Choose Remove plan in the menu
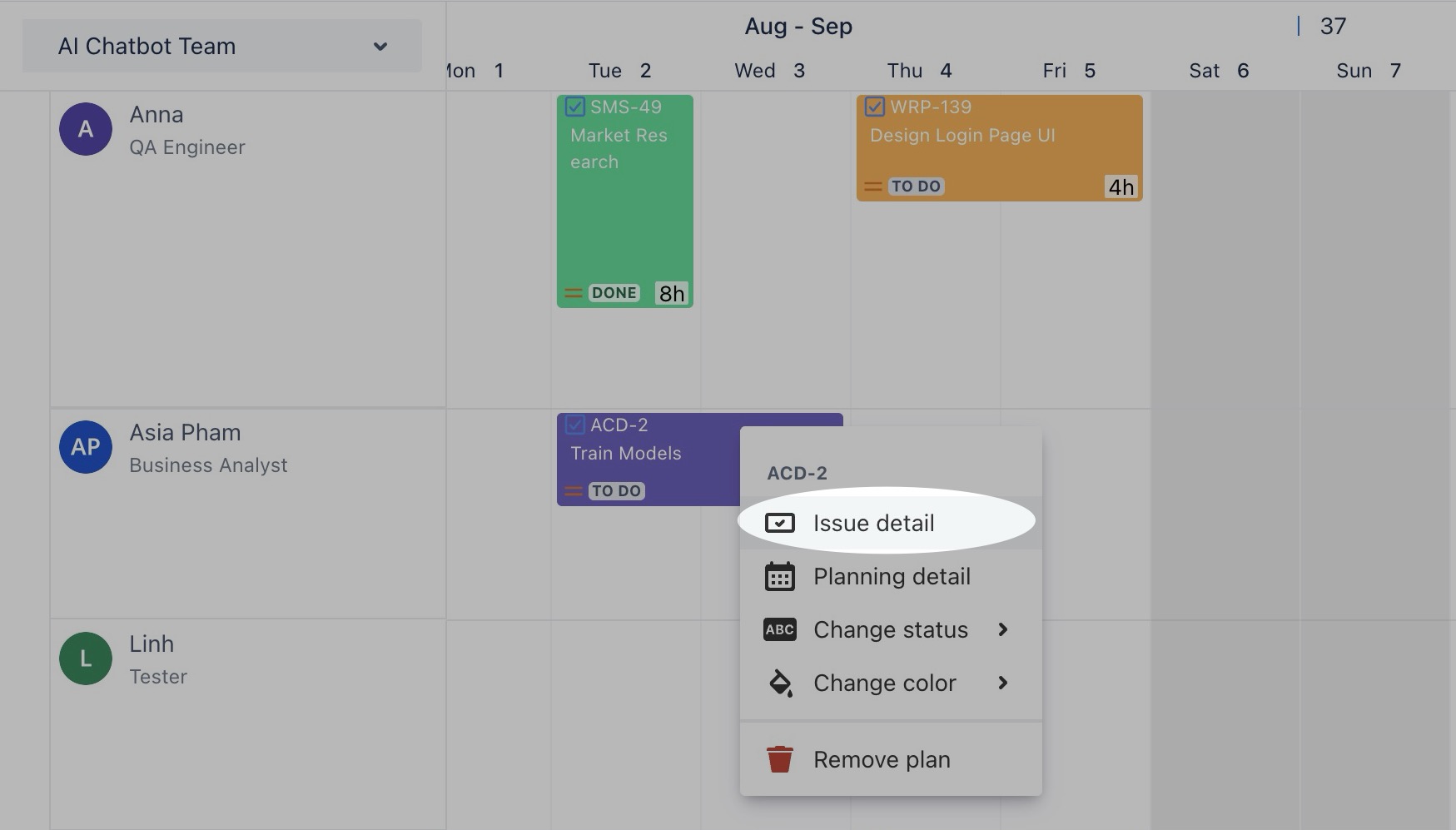1456x830 pixels. click(x=882, y=759)
